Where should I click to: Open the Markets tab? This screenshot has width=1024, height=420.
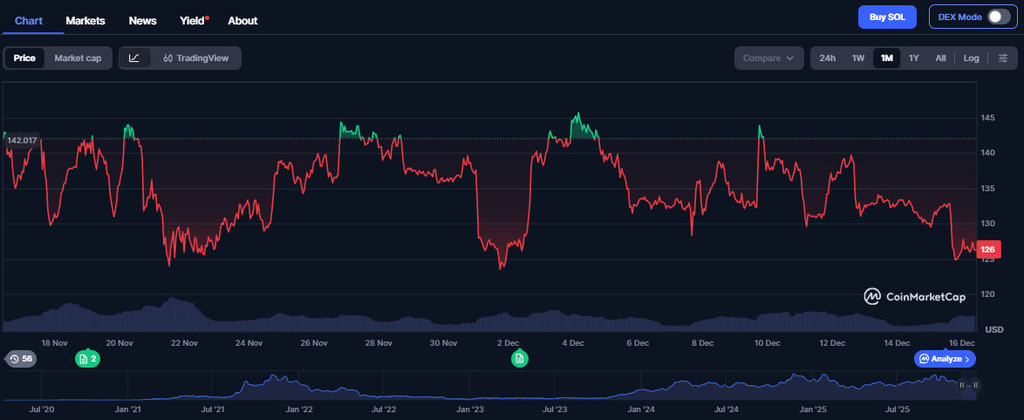pos(85,20)
